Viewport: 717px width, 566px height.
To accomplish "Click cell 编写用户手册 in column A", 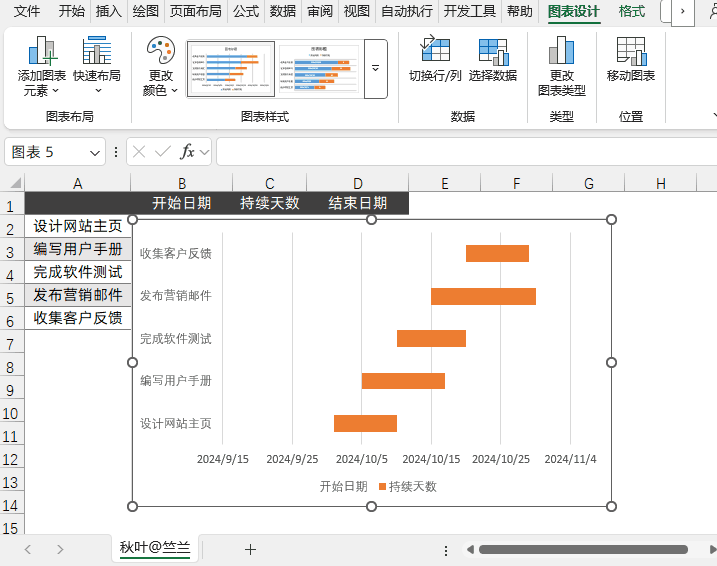I will click(x=78, y=249).
